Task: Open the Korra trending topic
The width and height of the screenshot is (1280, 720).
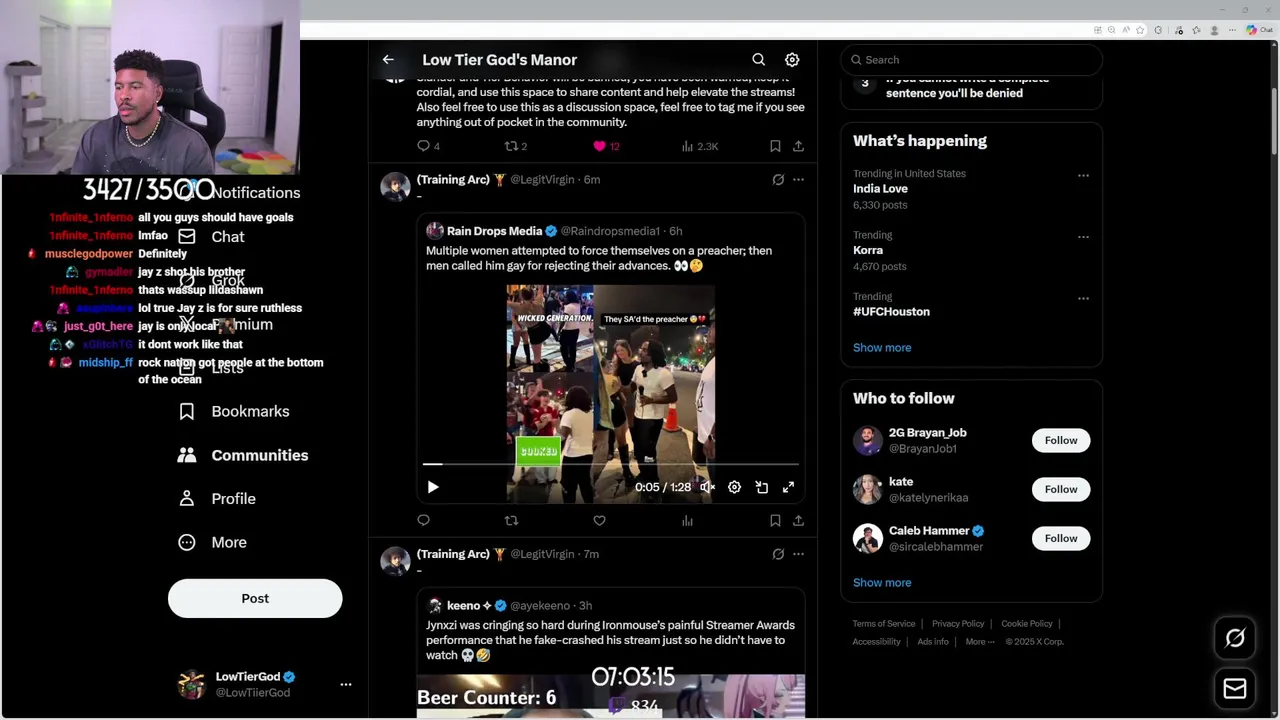Action: [x=868, y=250]
